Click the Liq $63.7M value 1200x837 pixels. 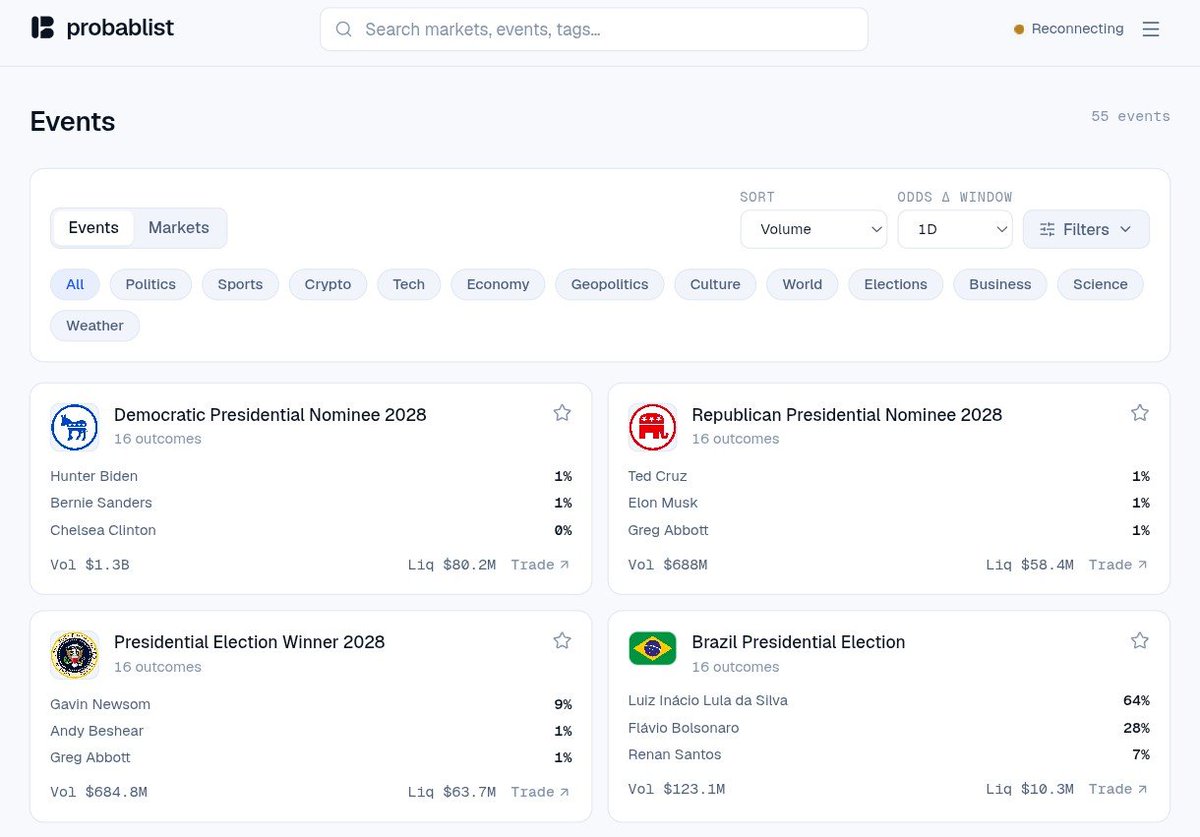point(451,792)
